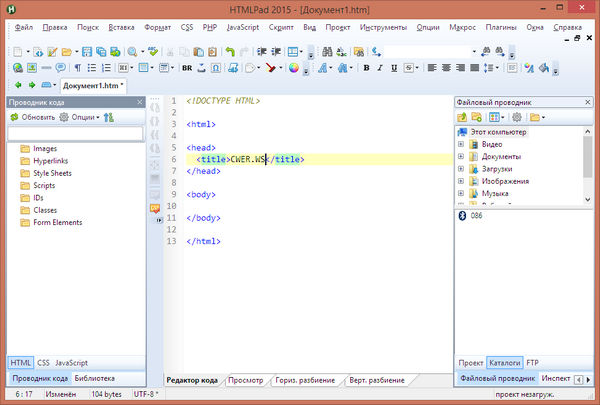Switch to the Библиотека panel tab
600x405 pixels.
pyautogui.click(x=95, y=378)
